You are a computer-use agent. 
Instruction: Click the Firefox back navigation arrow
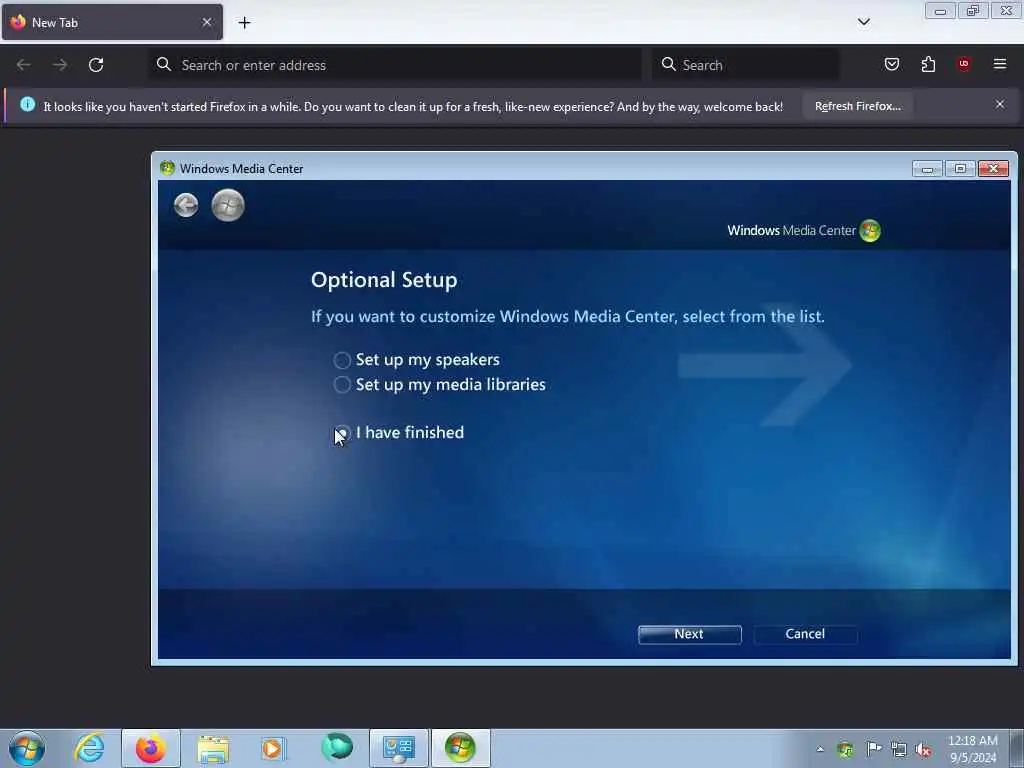[24, 65]
